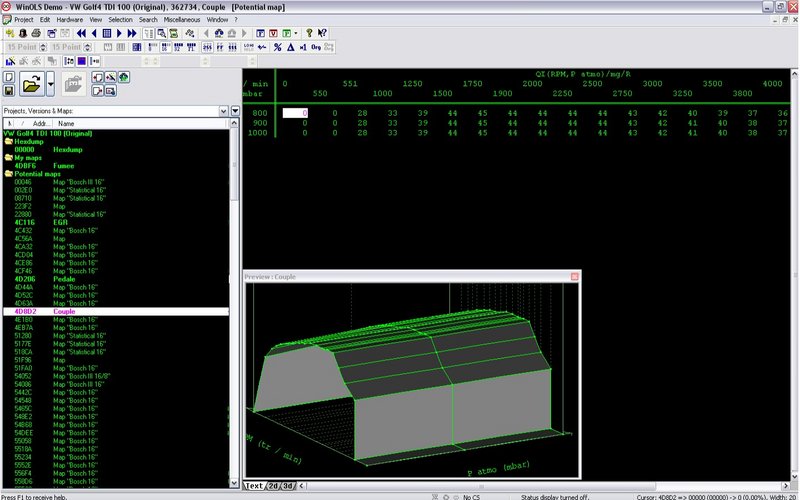Select the 4D8D2 Couple map row
Viewport: 800px width, 500px height.
click(x=115, y=311)
